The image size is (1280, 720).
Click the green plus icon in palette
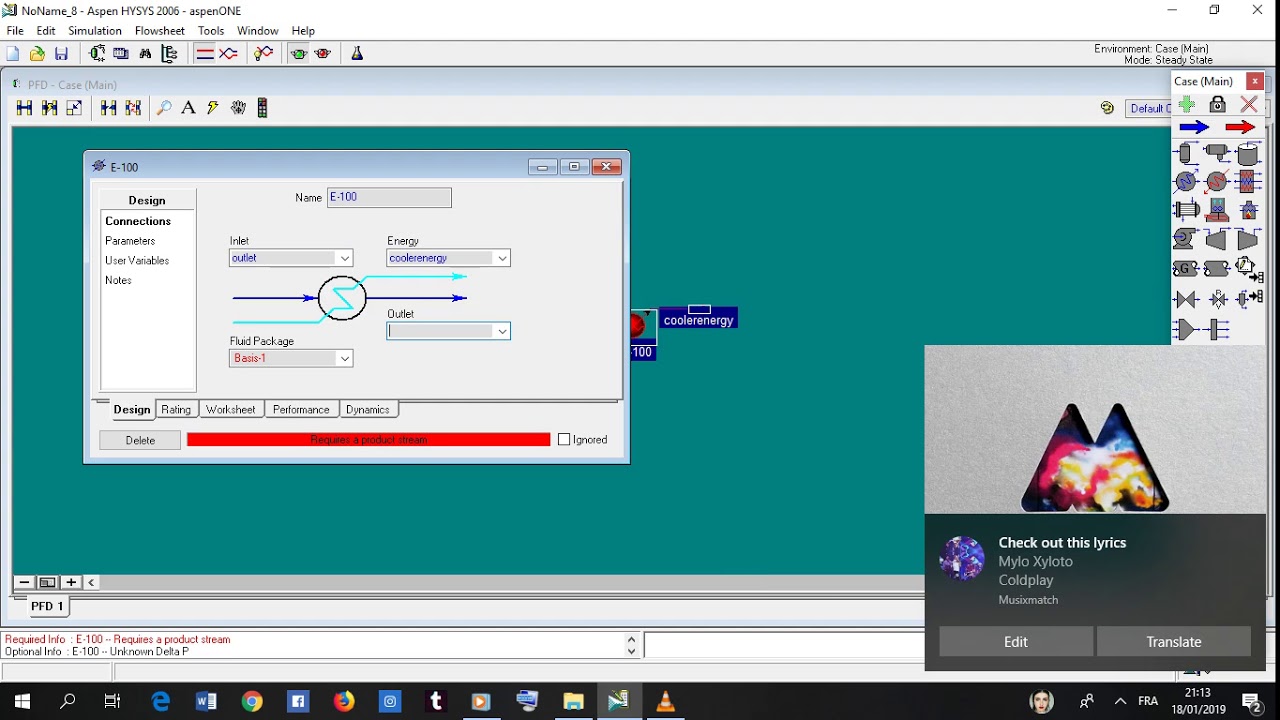tap(1187, 104)
